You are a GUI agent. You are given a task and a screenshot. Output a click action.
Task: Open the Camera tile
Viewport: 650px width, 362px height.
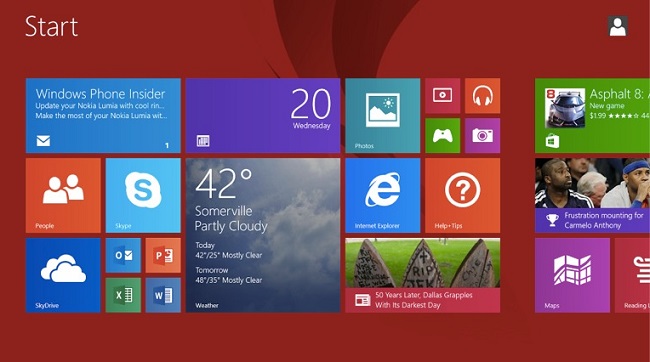point(483,136)
